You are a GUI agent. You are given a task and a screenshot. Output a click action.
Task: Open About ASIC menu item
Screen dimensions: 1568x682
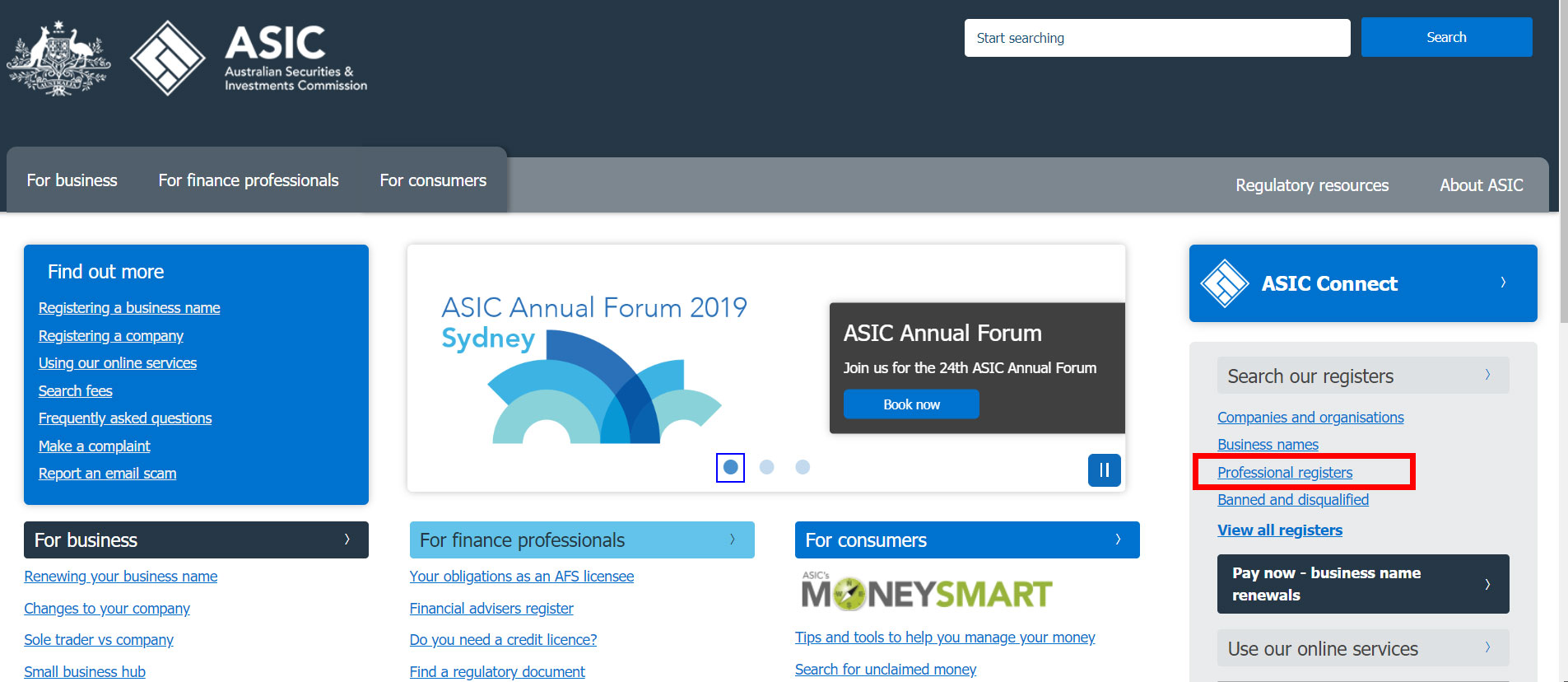pos(1482,185)
